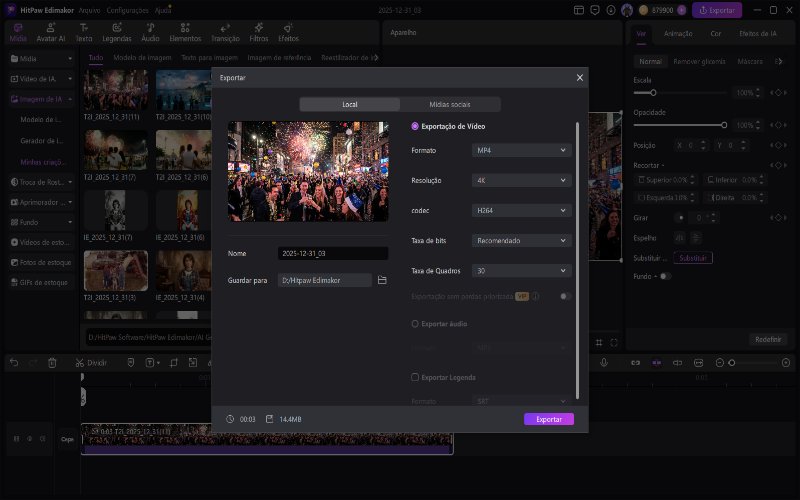This screenshot has height=500, width=800.
Task: Open the Resolução 4K dropdown
Action: click(521, 180)
